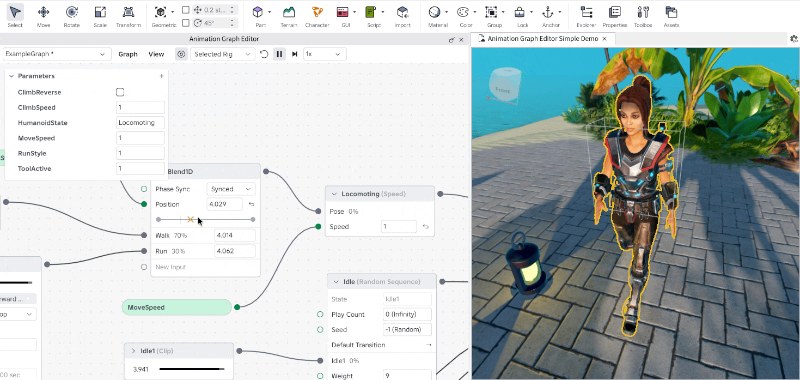Image resolution: width=800 pixels, height=380 pixels.
Task: Edit the ClimbSpeed parameter field
Action: click(x=140, y=108)
